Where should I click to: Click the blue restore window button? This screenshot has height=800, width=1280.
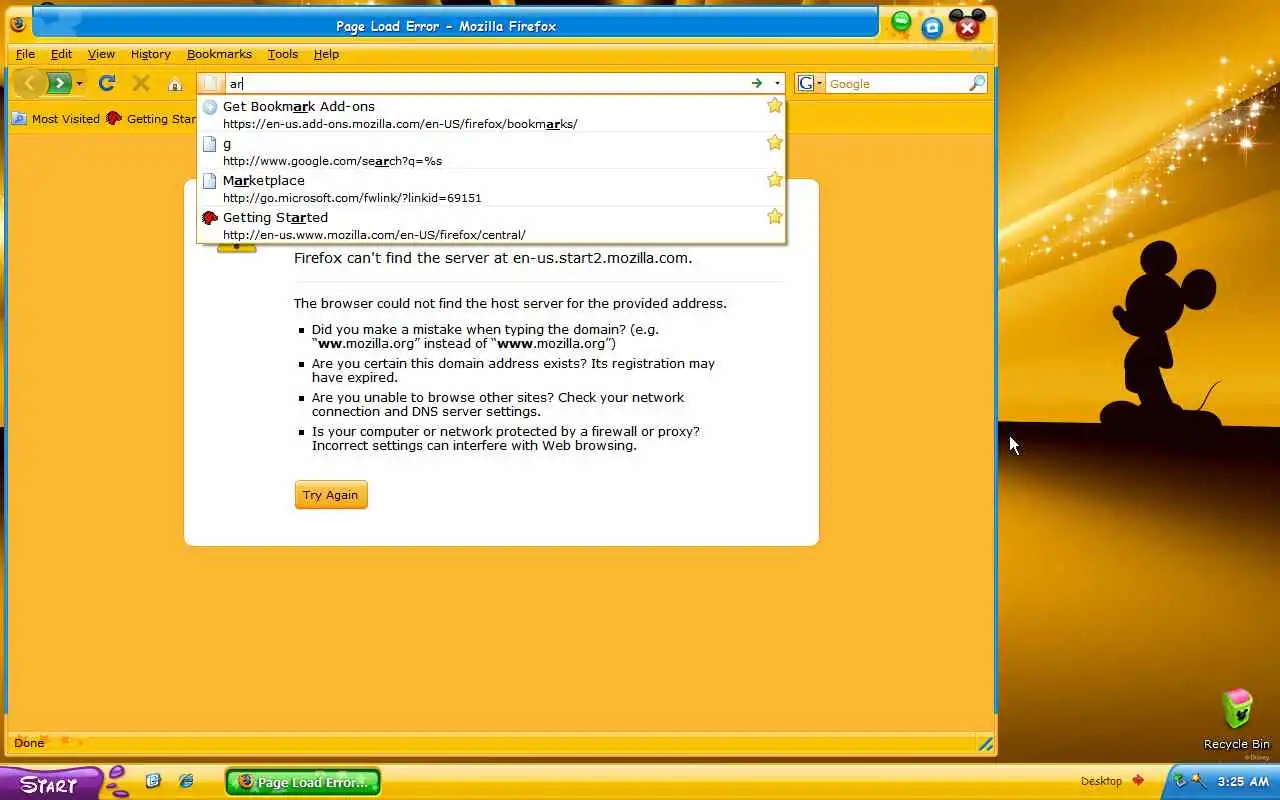click(932, 28)
